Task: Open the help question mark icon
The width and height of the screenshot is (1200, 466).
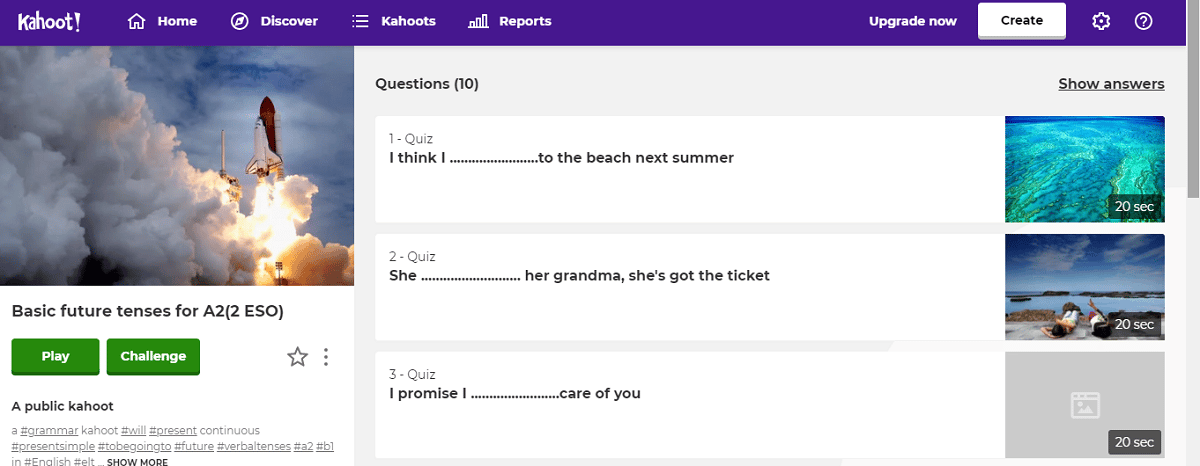Action: pos(1144,21)
